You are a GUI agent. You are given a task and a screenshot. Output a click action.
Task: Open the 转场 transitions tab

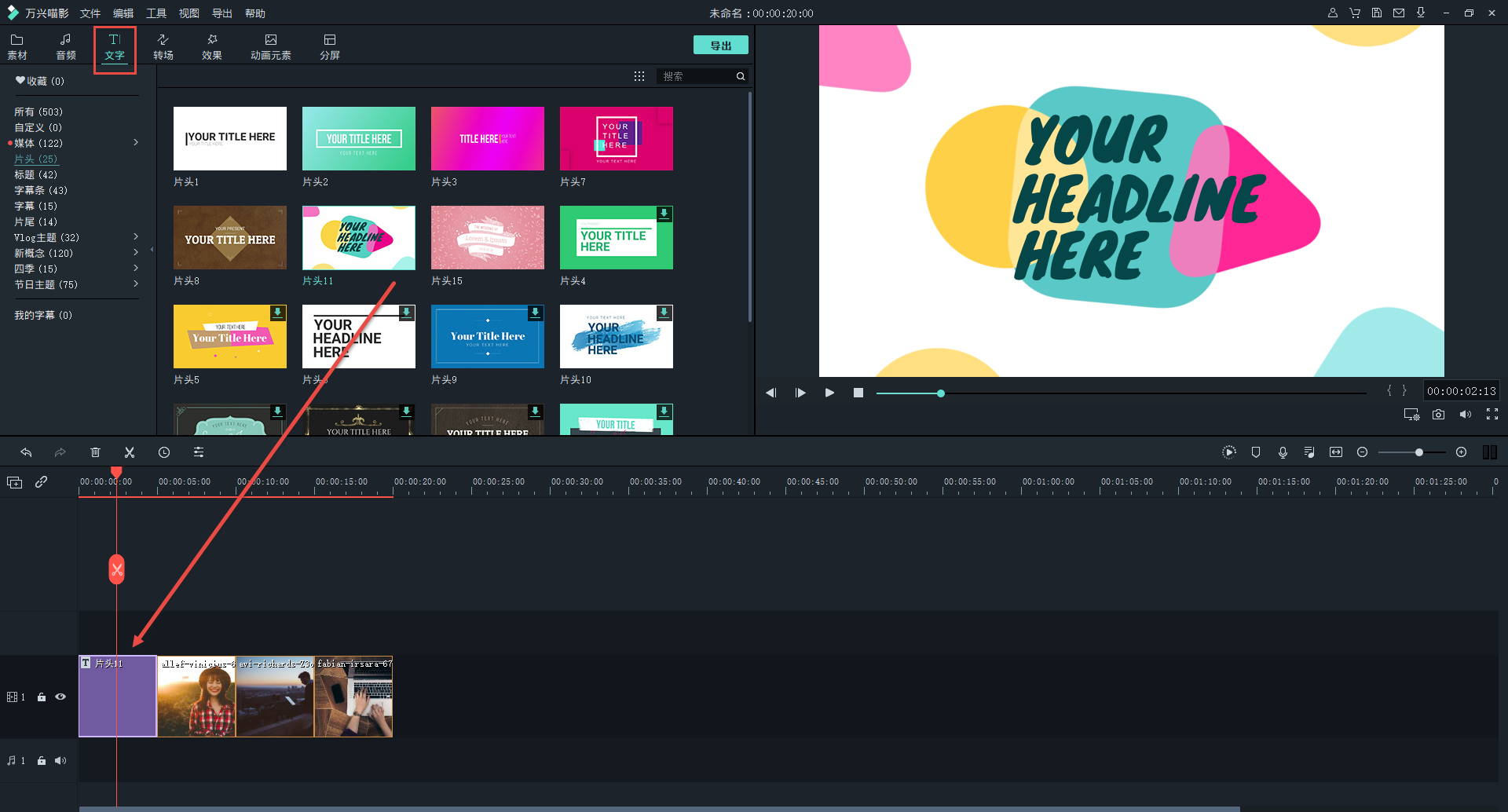click(x=163, y=46)
